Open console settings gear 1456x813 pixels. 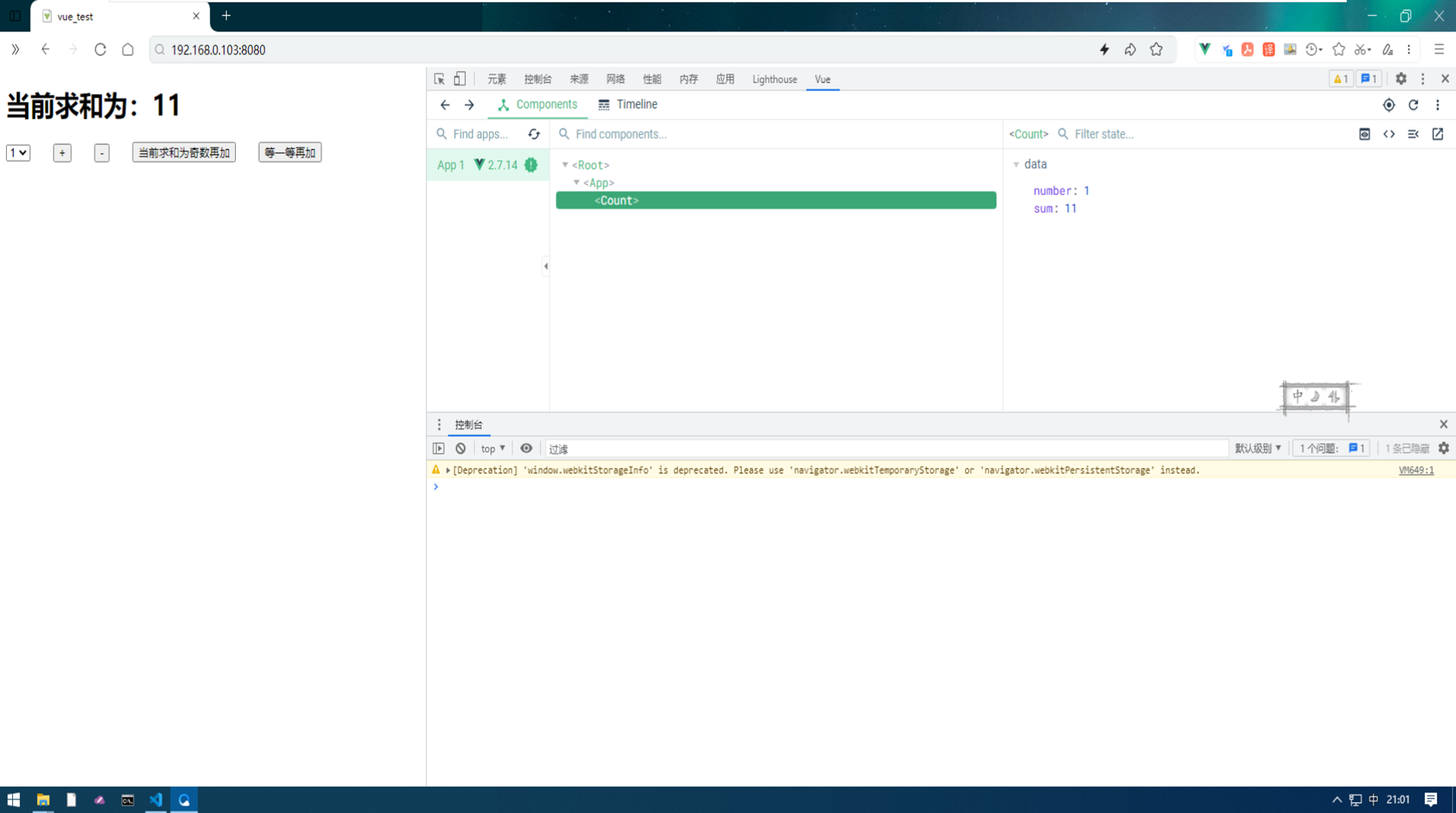pos(1444,448)
